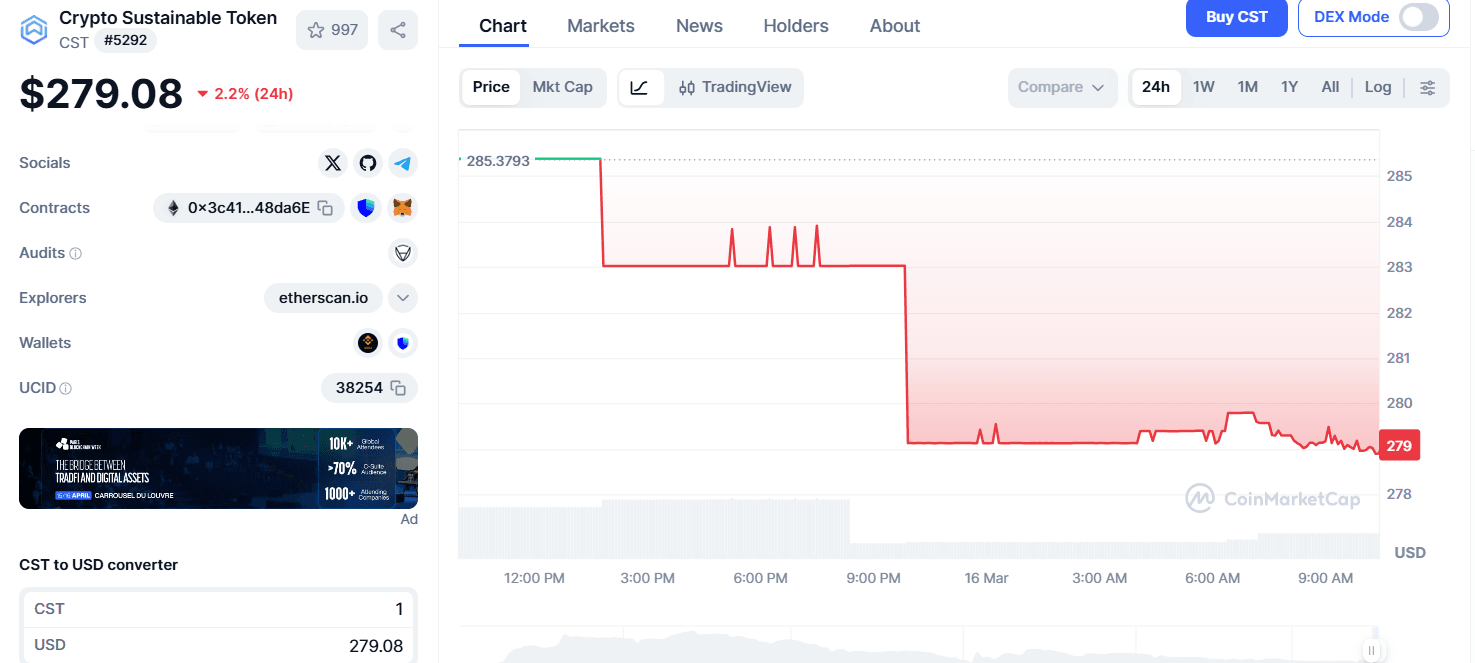
Task: Switch to the Markets tab
Action: point(600,25)
